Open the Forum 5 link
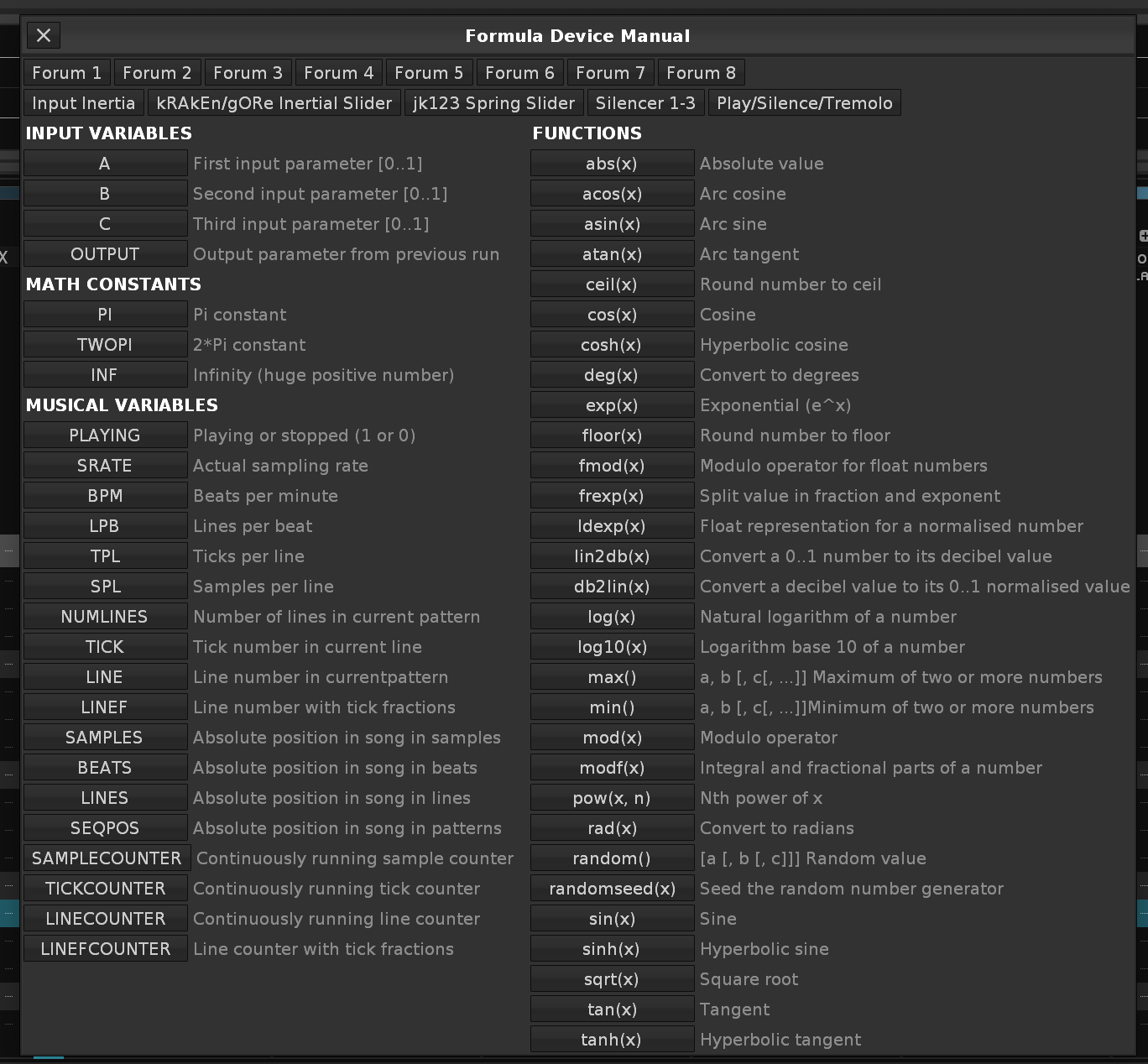This screenshot has height=1064, width=1148. pos(429,73)
